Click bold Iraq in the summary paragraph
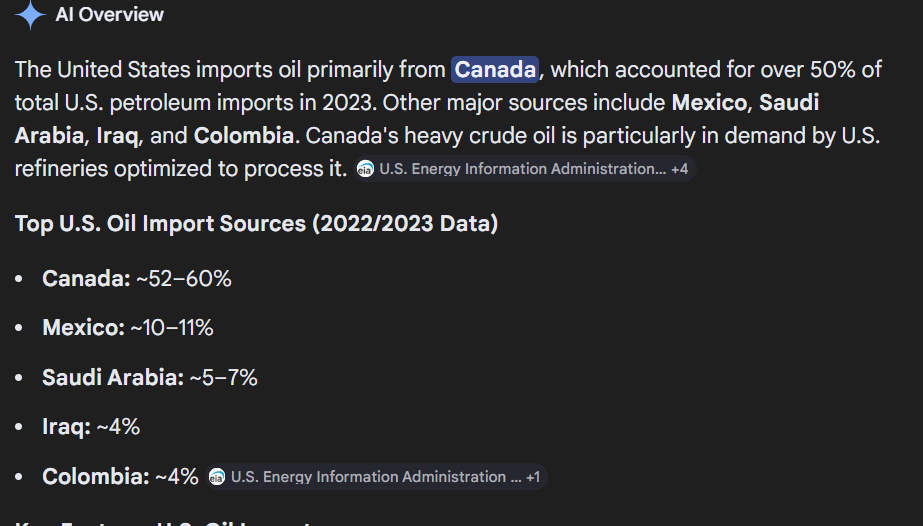 117,136
